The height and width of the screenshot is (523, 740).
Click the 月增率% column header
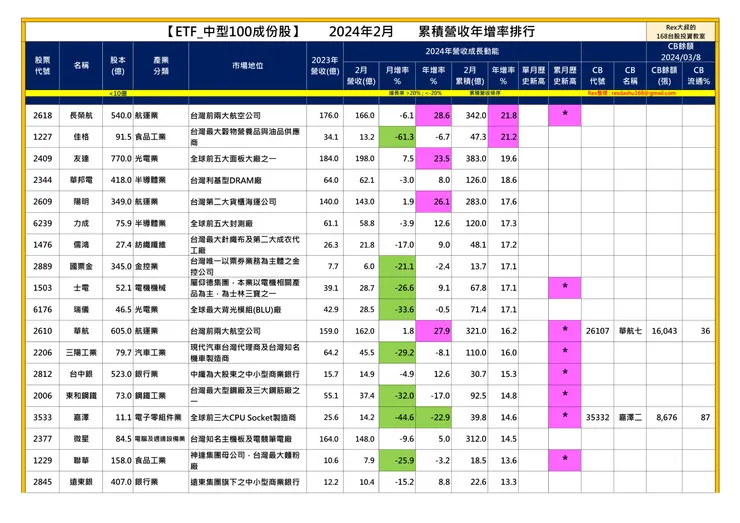397,76
